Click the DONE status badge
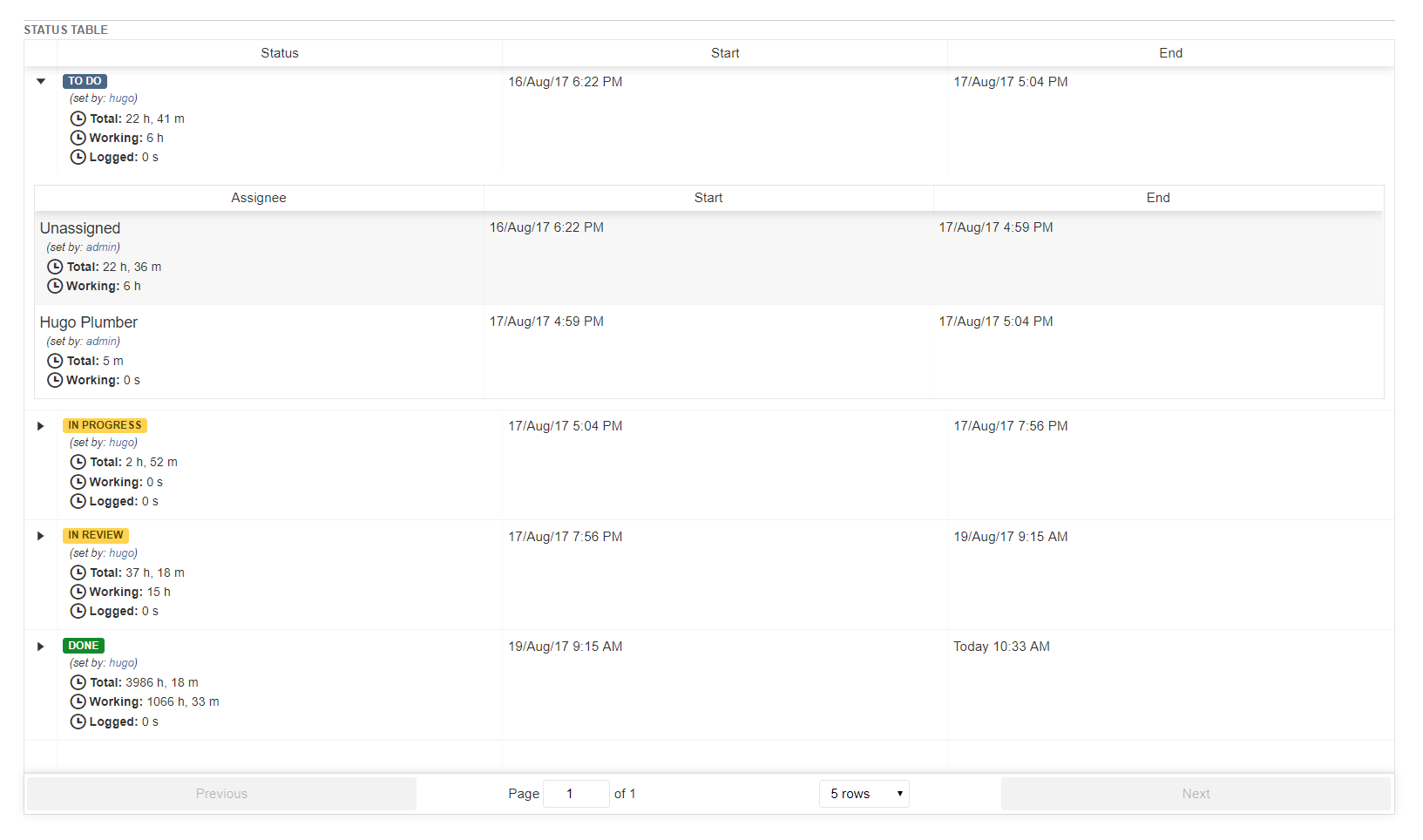This screenshot has width=1423, height=840. click(84, 646)
